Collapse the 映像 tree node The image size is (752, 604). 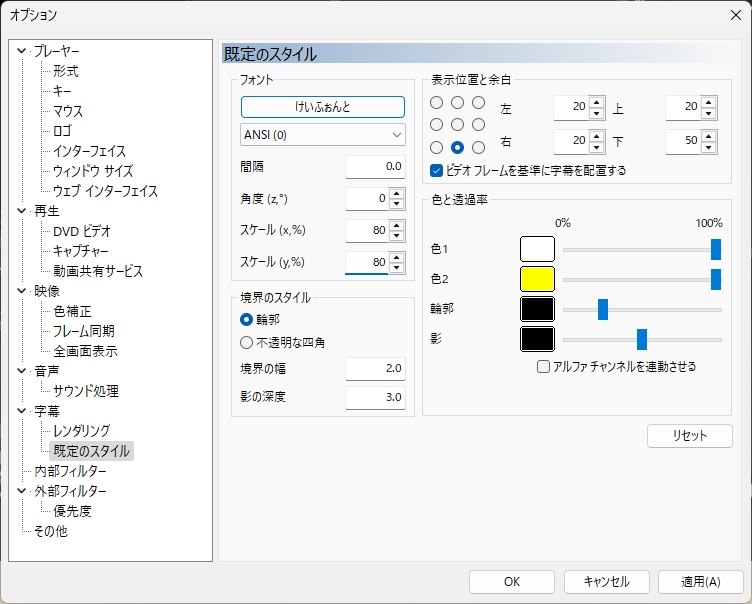tap(21, 291)
